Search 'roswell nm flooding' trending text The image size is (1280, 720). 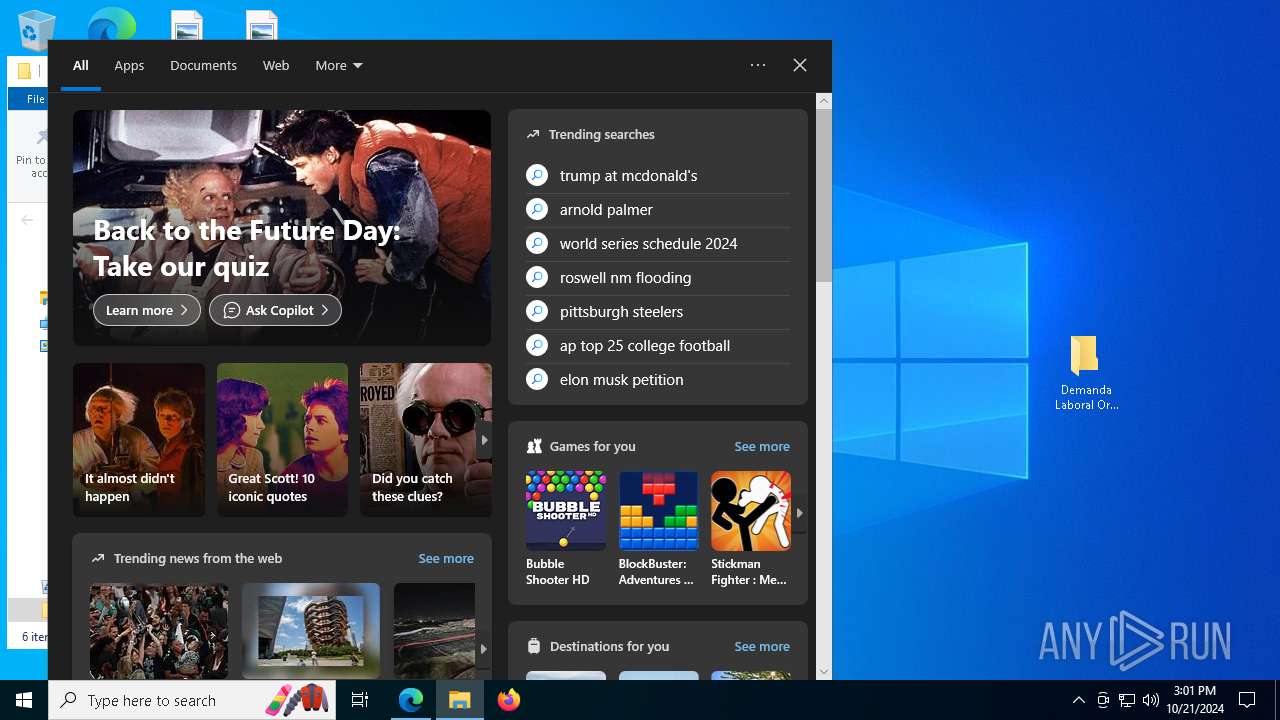(x=626, y=277)
